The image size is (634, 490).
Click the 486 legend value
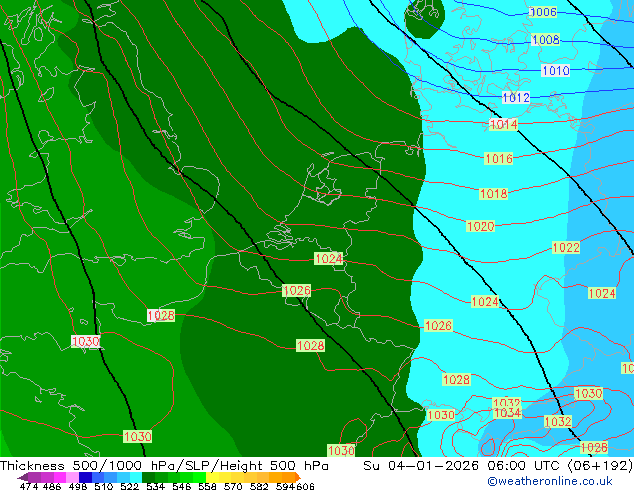coord(52,486)
